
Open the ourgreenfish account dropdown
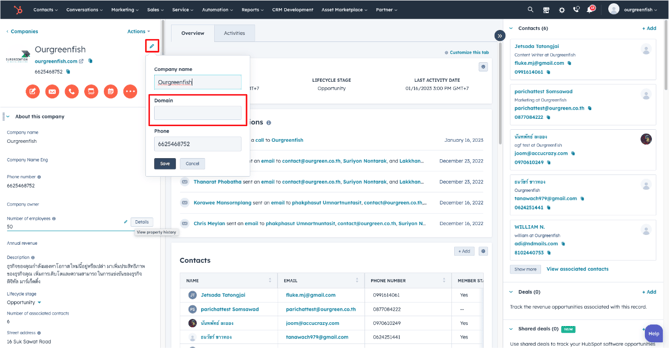640,10
